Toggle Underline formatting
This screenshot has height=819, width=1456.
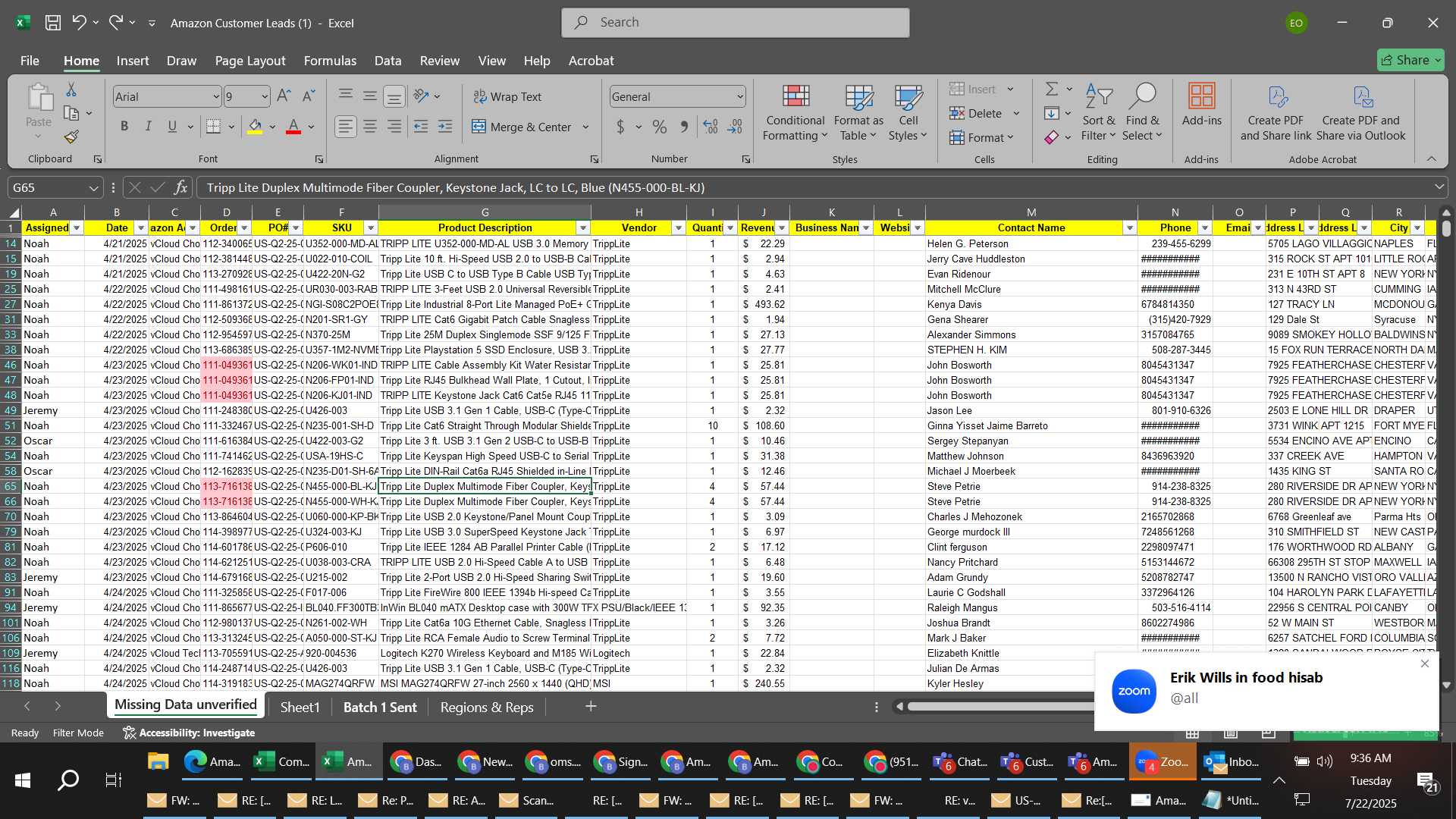coord(172,127)
